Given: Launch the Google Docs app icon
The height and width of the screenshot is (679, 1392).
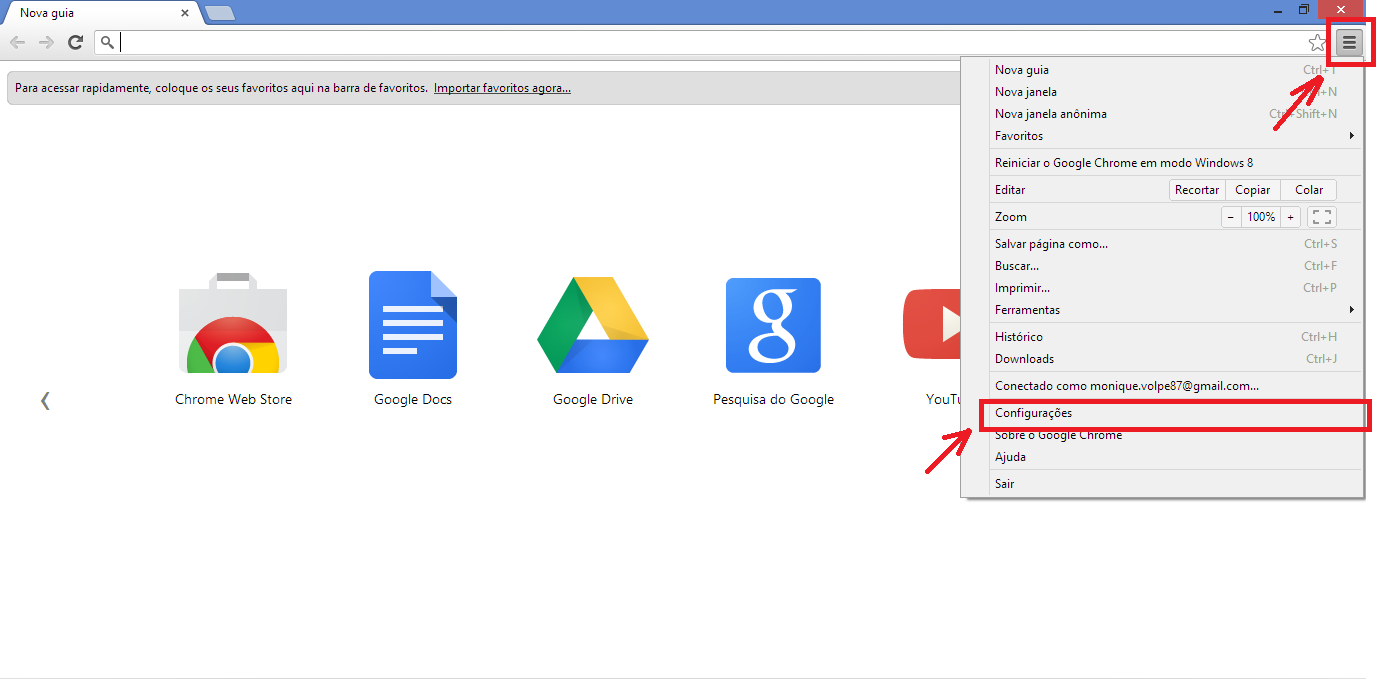Looking at the screenshot, I should click(x=413, y=325).
